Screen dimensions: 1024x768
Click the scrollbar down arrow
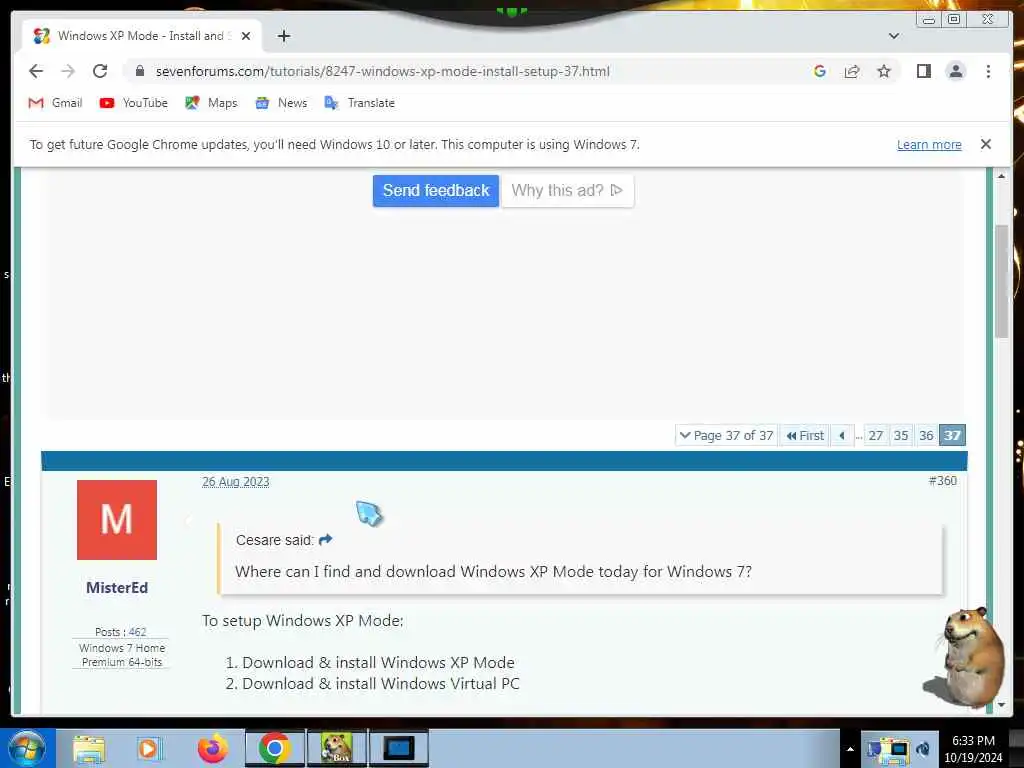[x=1001, y=705]
